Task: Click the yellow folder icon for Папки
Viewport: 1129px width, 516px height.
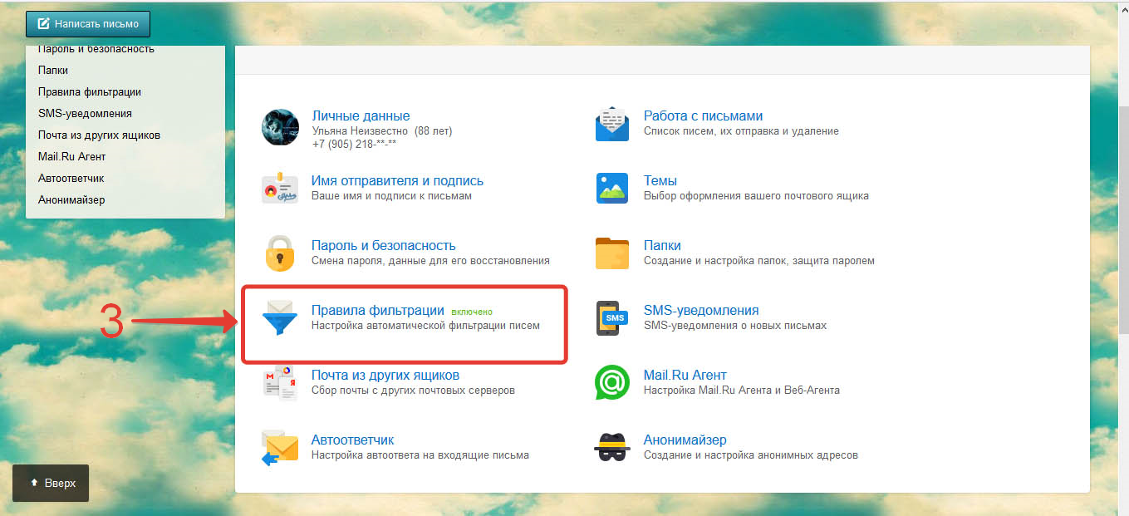Action: tap(612, 253)
